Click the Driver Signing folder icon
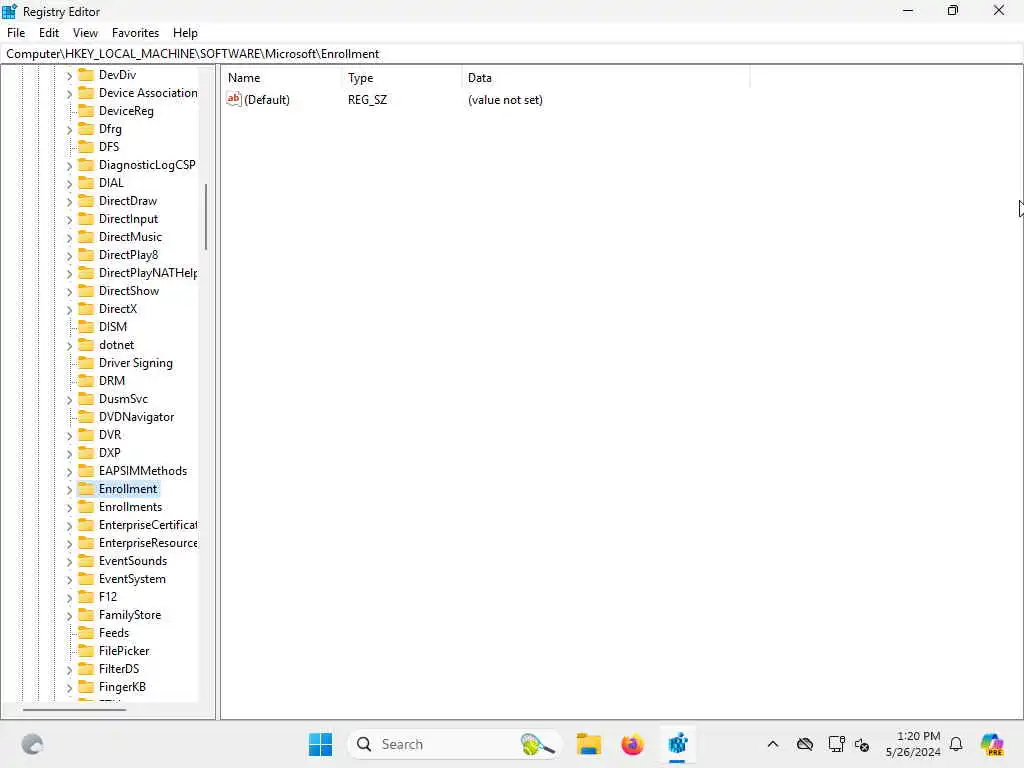This screenshot has width=1024, height=768. [86, 362]
